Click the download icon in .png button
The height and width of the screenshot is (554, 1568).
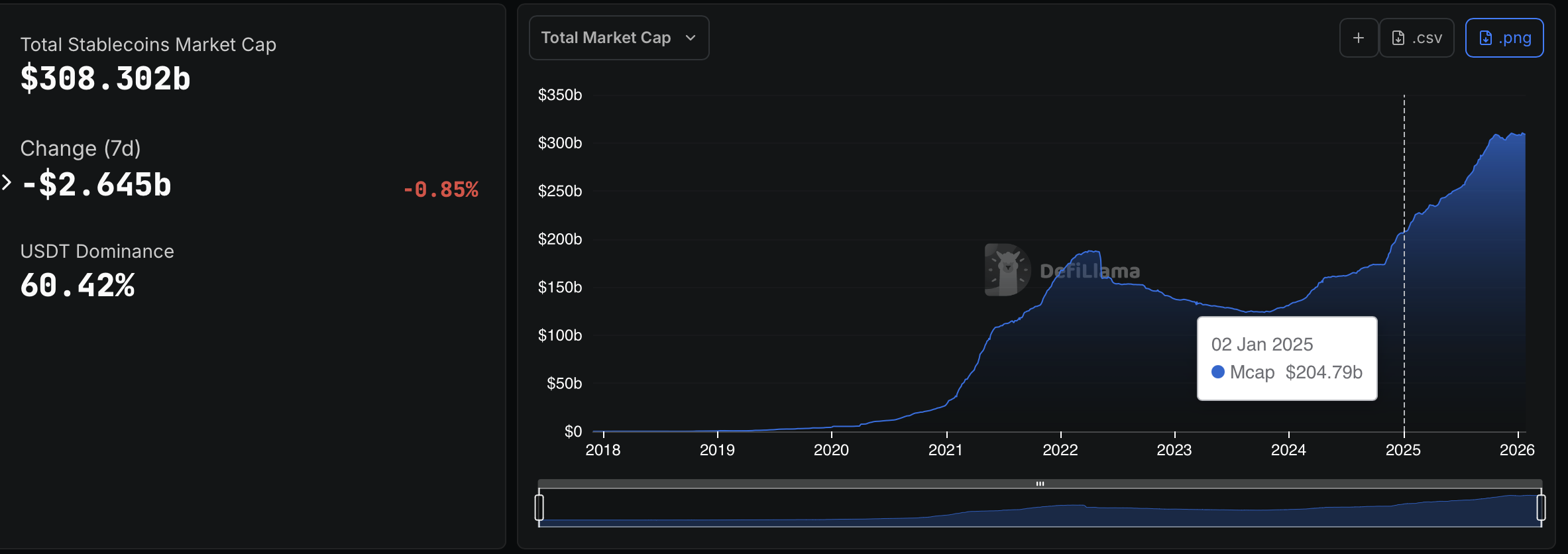pos(1486,38)
